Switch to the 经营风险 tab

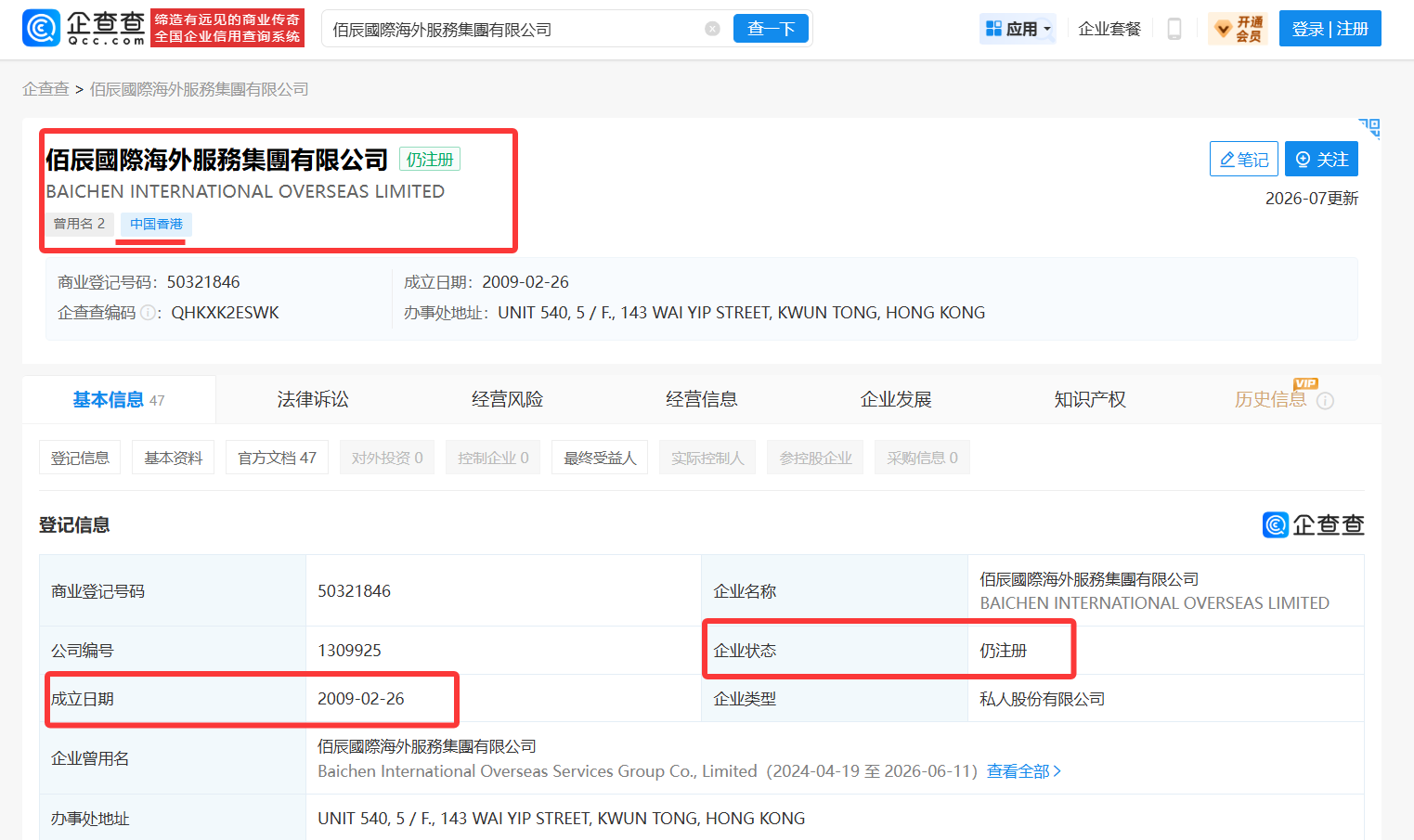point(507,399)
